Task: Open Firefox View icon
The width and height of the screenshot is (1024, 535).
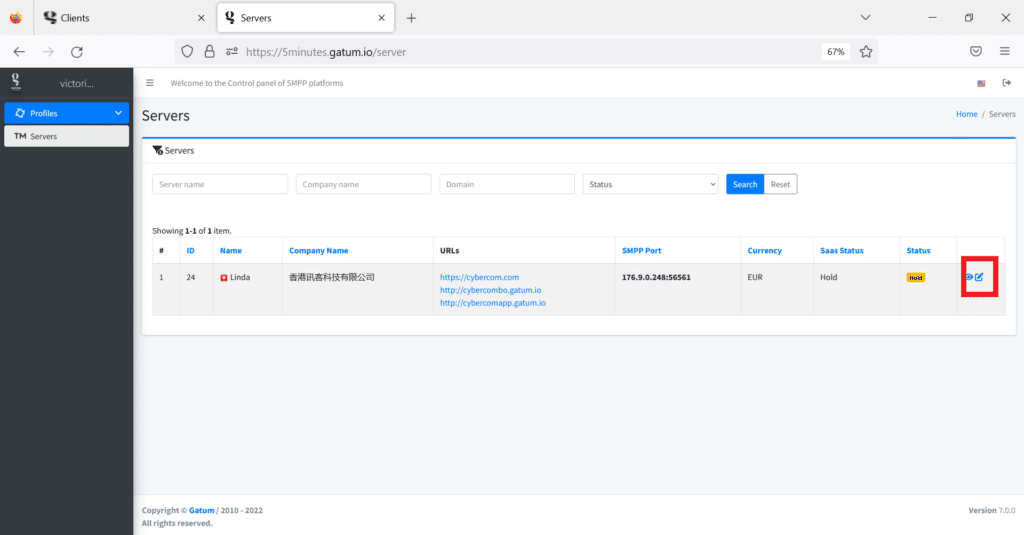Action: click(16, 18)
